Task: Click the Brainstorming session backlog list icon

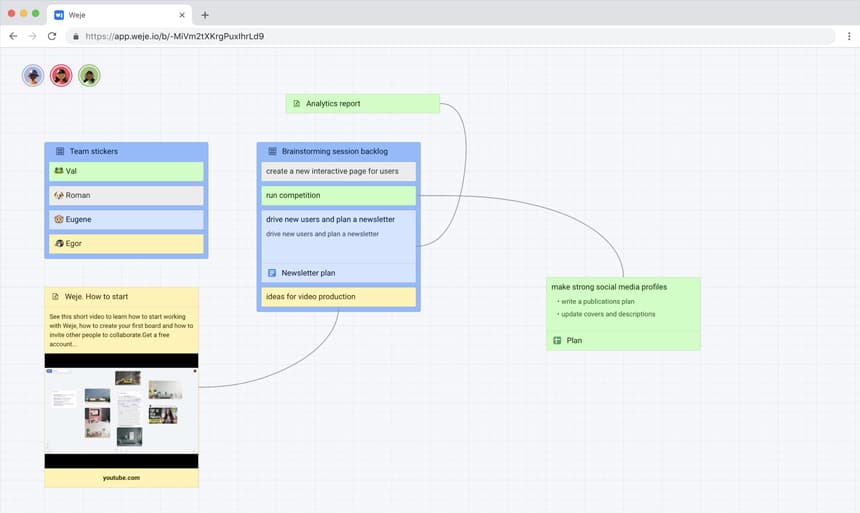Action: click(x=271, y=152)
